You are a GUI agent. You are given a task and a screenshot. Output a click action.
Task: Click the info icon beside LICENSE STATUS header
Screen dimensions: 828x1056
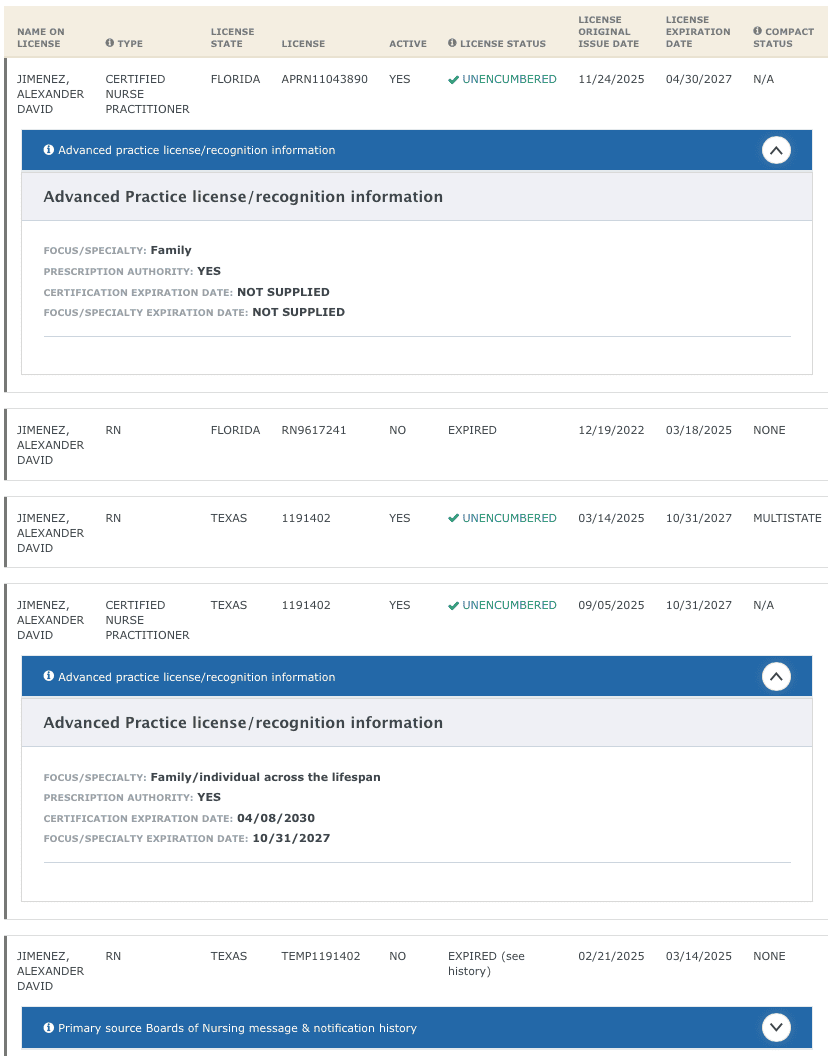click(x=454, y=44)
